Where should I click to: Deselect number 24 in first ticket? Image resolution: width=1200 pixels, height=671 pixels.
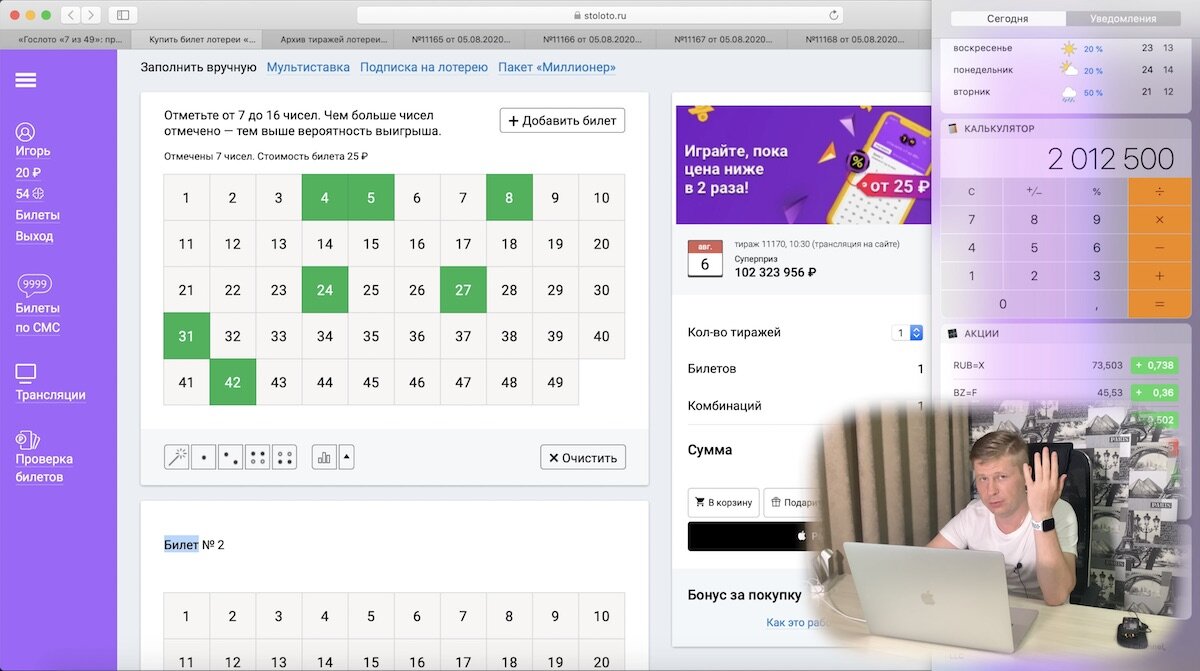pos(325,290)
